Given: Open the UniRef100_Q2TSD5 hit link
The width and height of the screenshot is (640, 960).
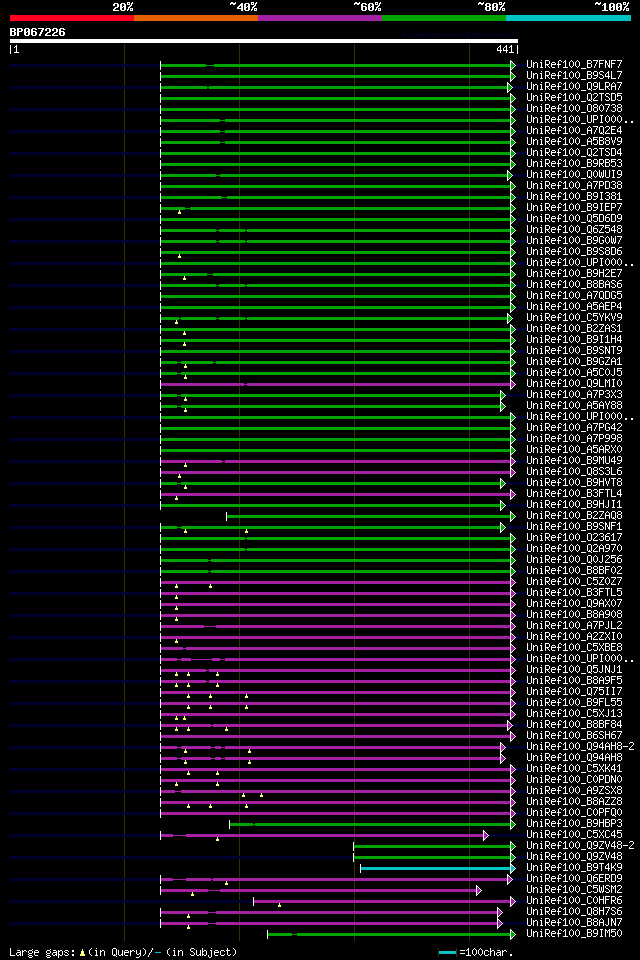Looking at the screenshot, I should tap(574, 97).
